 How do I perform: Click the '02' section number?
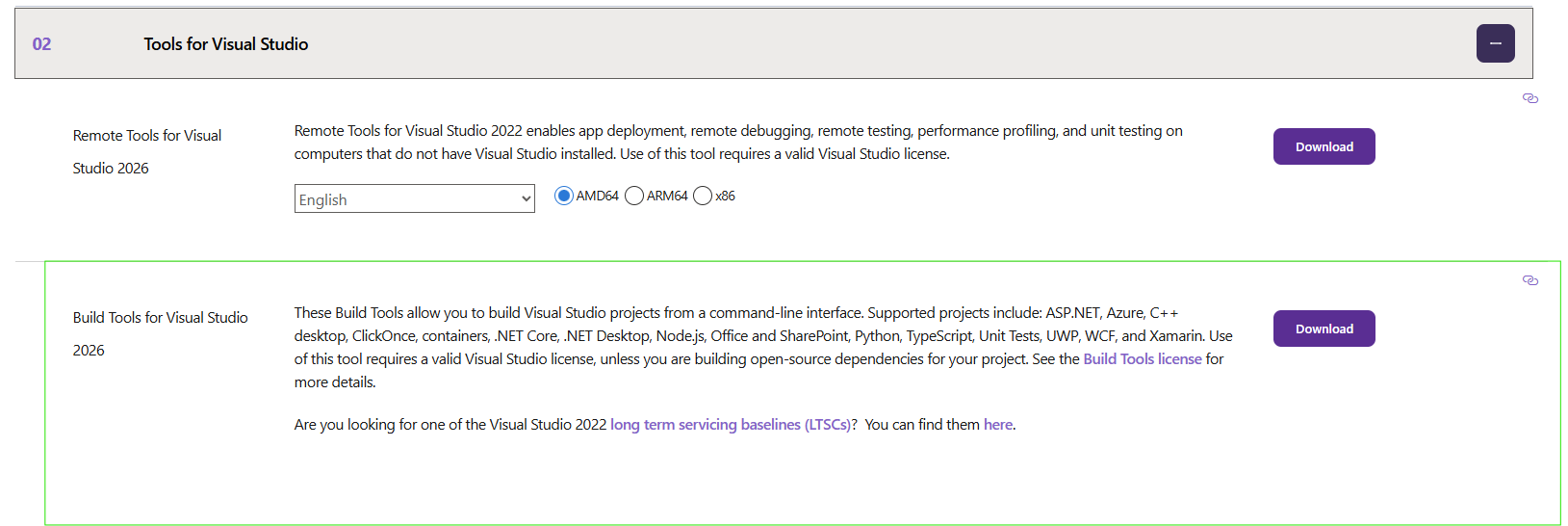41,43
